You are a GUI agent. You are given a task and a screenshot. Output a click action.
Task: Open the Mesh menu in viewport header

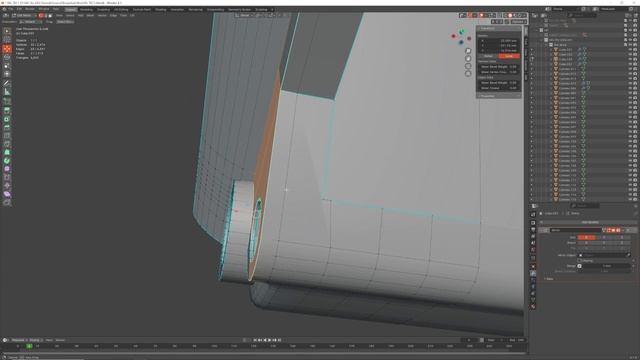pyautogui.click(x=90, y=16)
